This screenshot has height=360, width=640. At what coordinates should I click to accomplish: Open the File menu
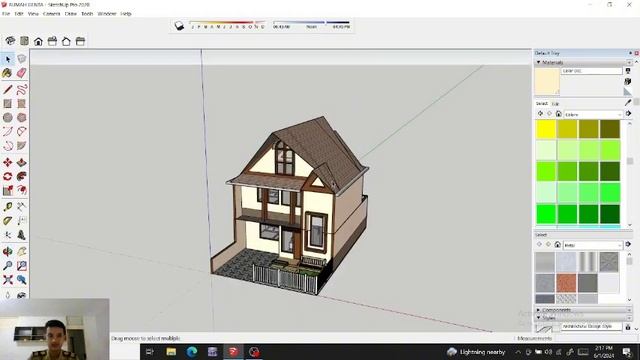click(x=6, y=14)
